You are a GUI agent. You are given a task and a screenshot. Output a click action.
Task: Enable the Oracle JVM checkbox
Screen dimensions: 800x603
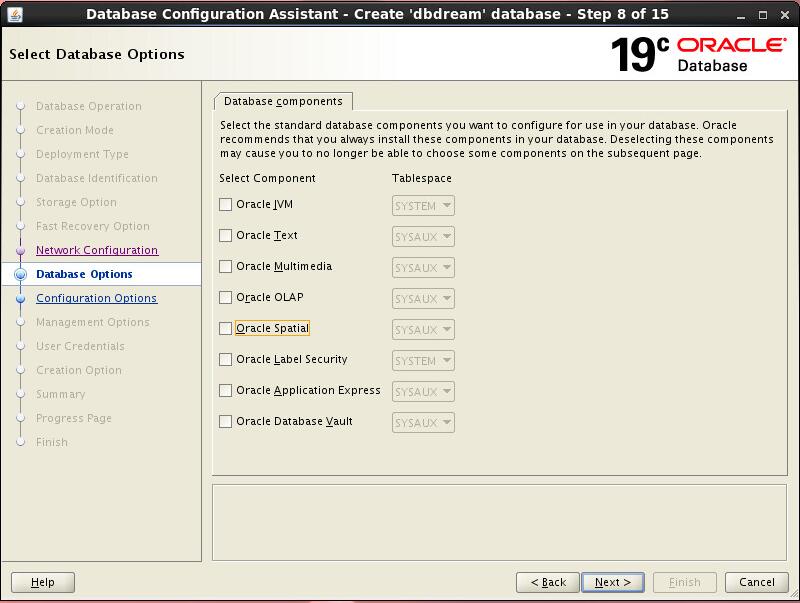coord(225,205)
